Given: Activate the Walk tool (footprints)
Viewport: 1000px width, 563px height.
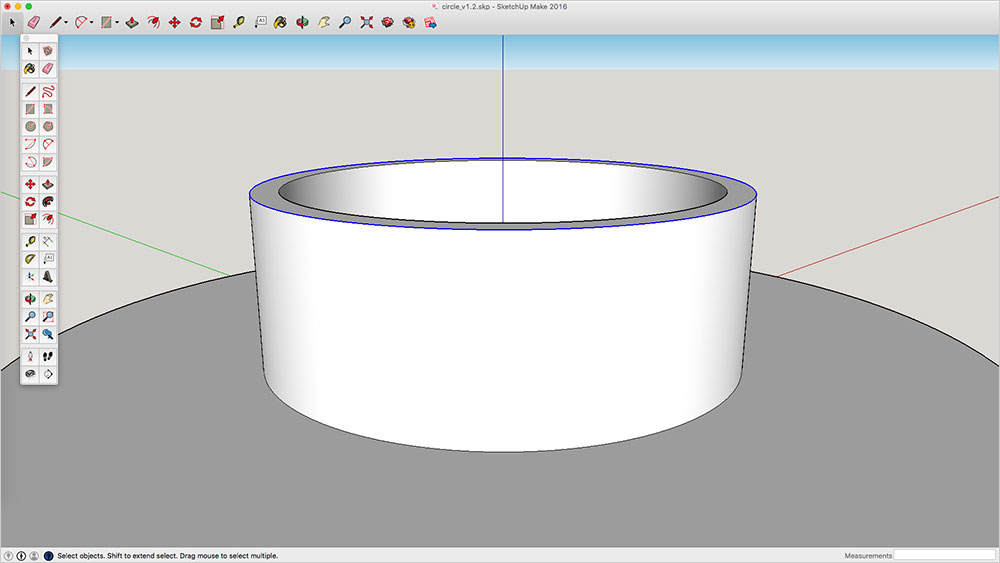Looking at the screenshot, I should tap(48, 356).
